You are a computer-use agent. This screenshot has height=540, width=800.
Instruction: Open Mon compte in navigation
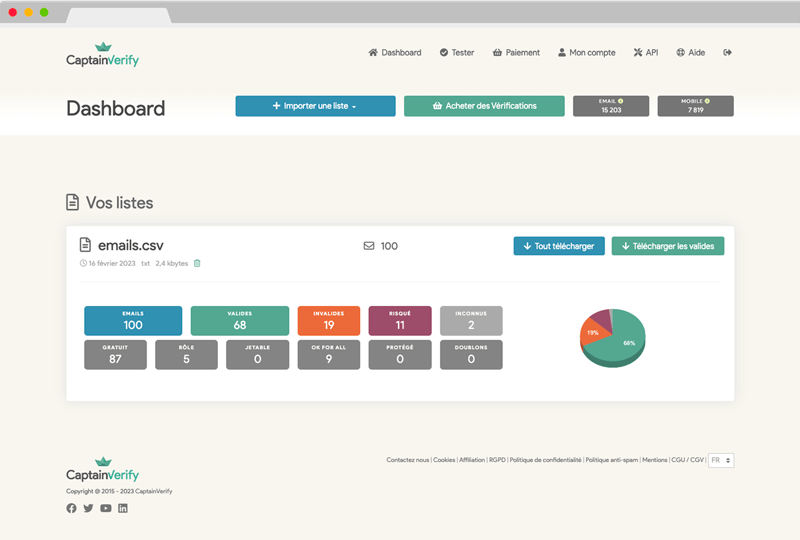587,53
